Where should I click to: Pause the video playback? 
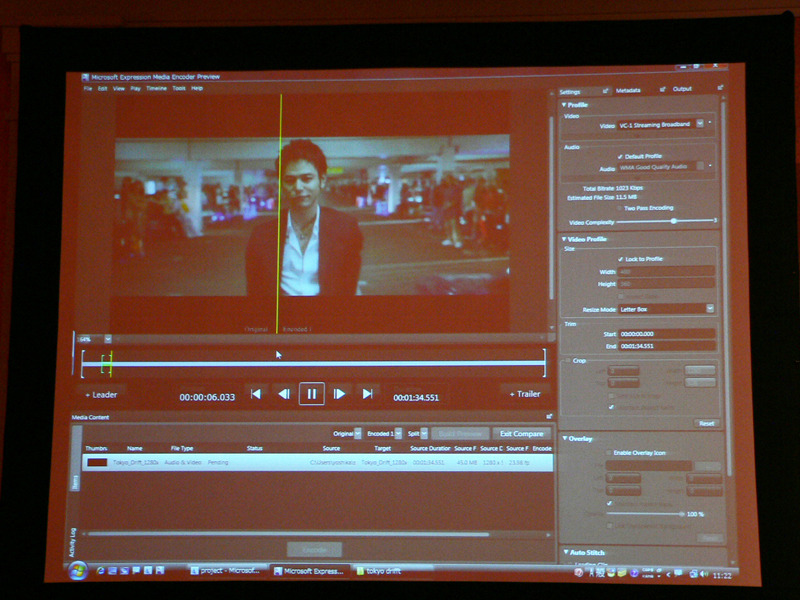[x=312, y=394]
